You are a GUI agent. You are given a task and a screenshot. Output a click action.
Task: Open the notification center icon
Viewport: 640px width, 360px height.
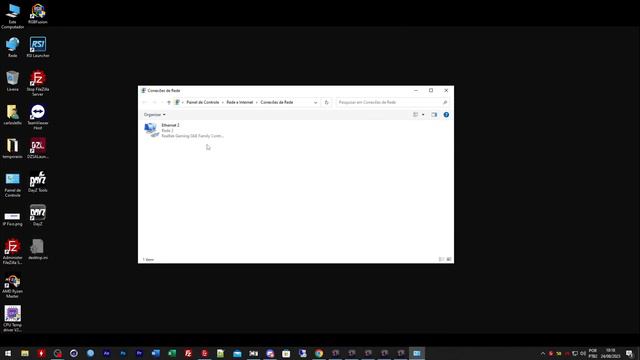tap(629, 353)
